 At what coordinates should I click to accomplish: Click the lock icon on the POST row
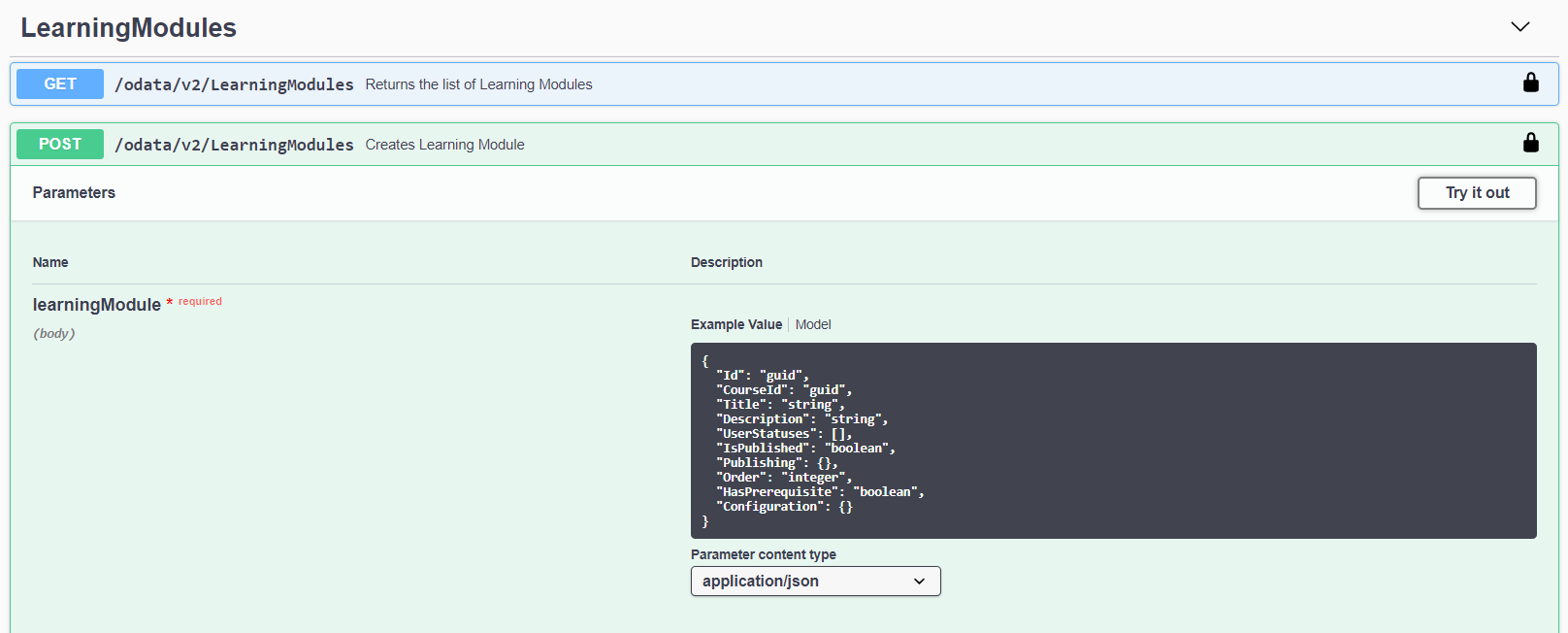(1530, 144)
